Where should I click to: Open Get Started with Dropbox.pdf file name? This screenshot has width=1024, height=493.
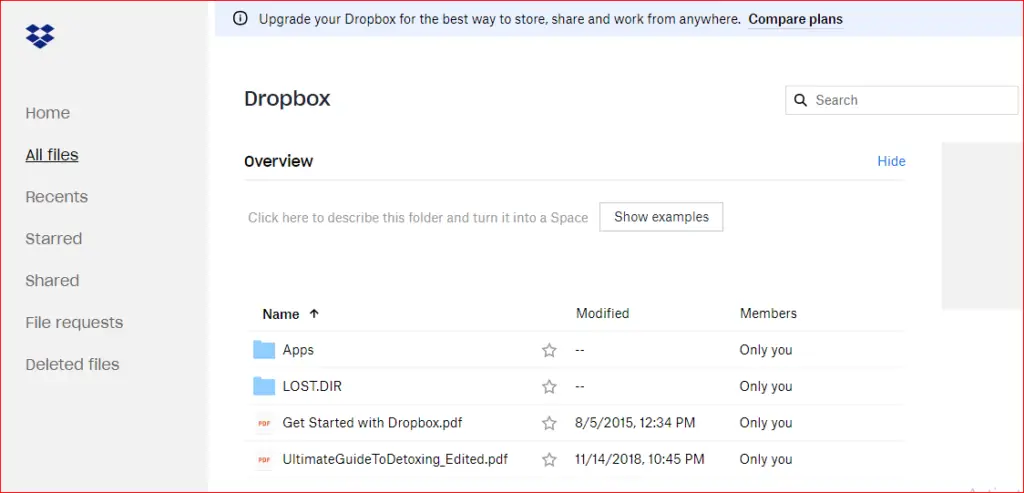372,422
